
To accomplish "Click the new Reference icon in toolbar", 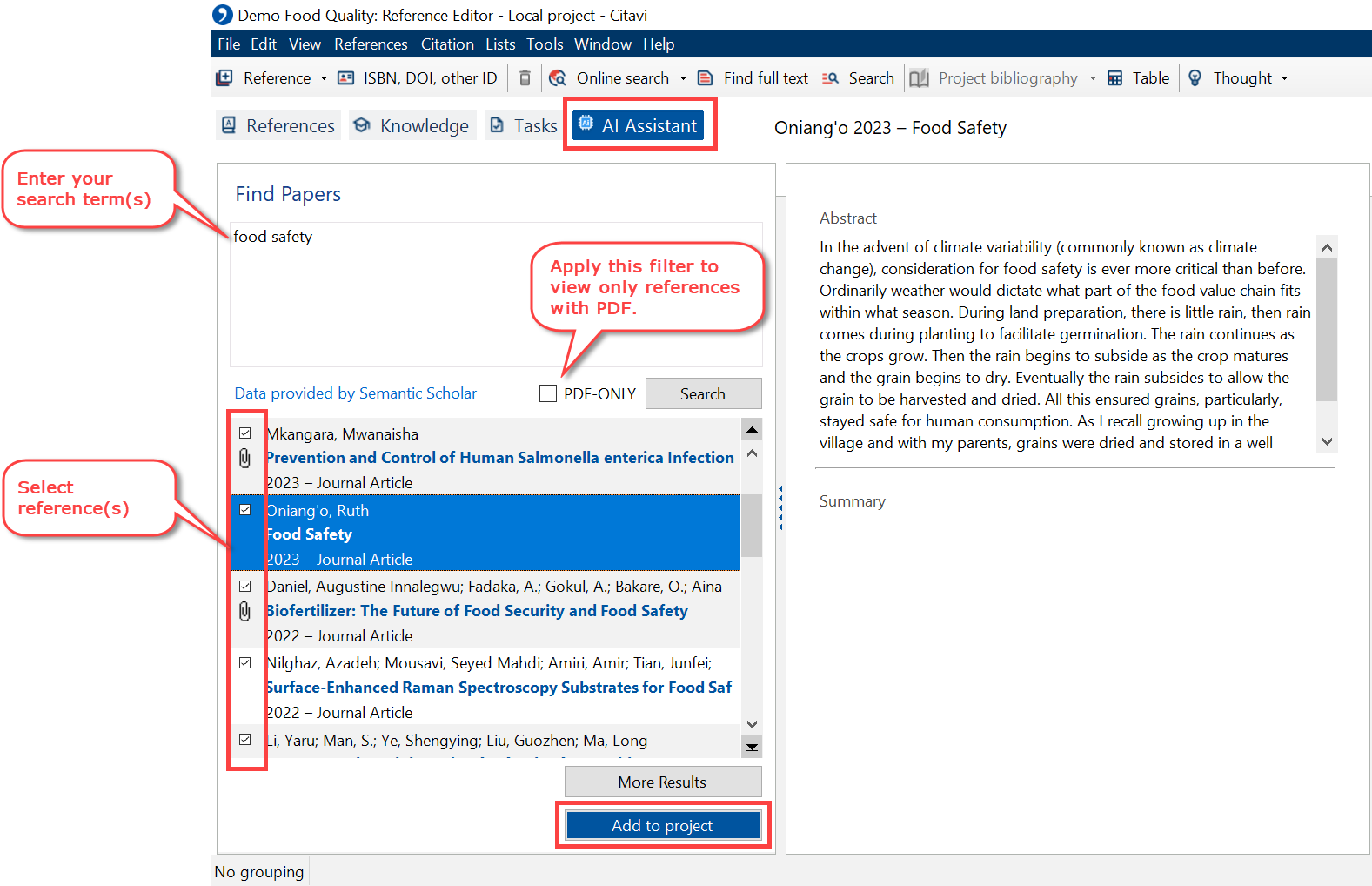I will coord(224,77).
